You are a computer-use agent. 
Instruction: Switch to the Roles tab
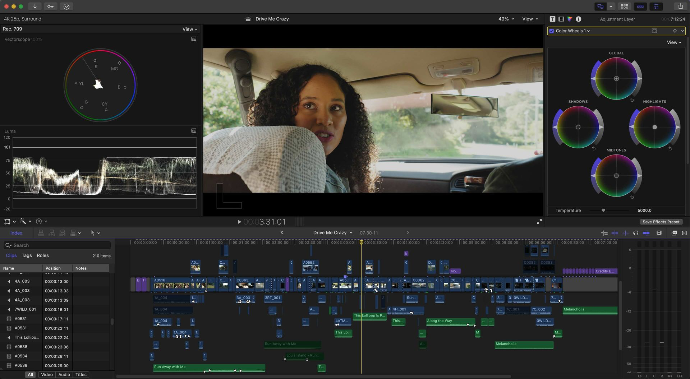click(43, 256)
